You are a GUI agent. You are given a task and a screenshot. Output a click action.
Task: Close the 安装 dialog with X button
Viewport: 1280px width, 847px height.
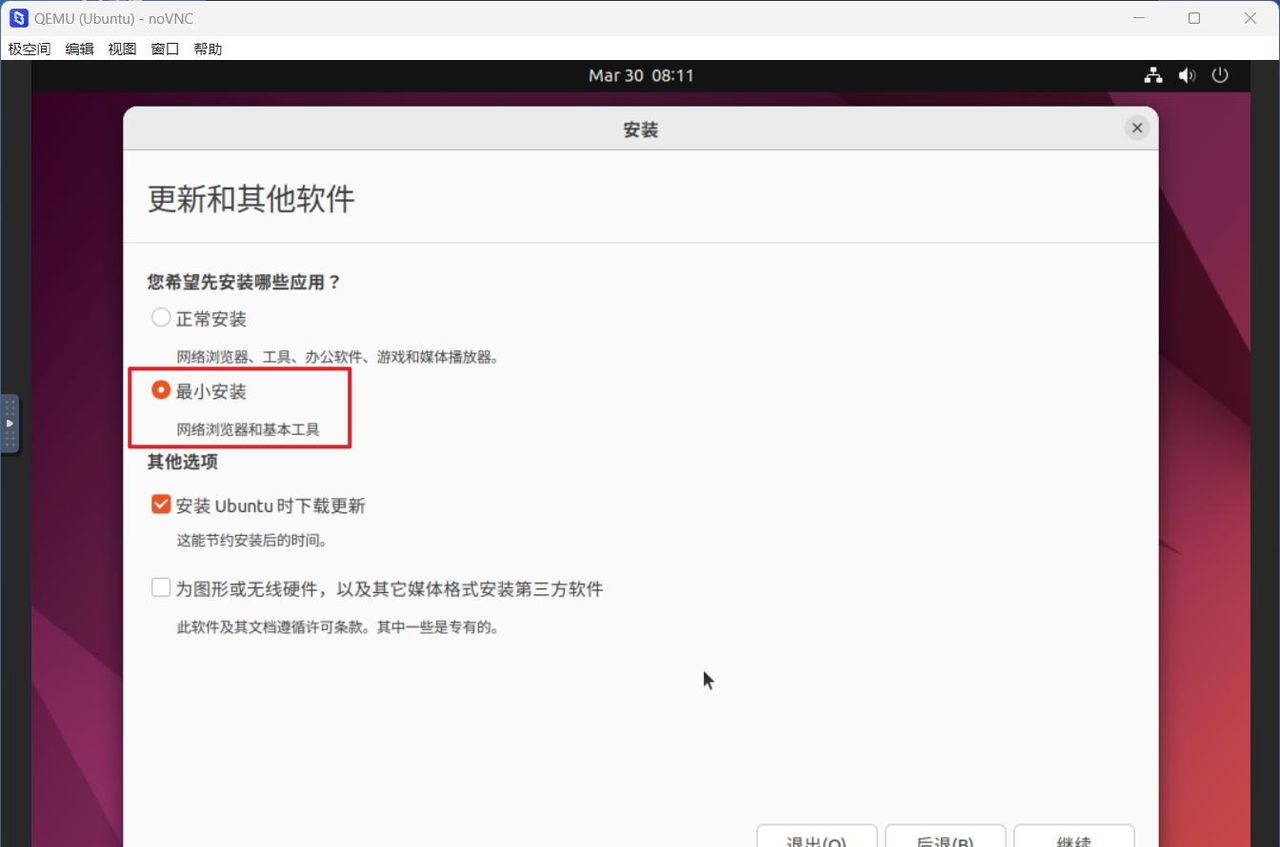pyautogui.click(x=1136, y=128)
